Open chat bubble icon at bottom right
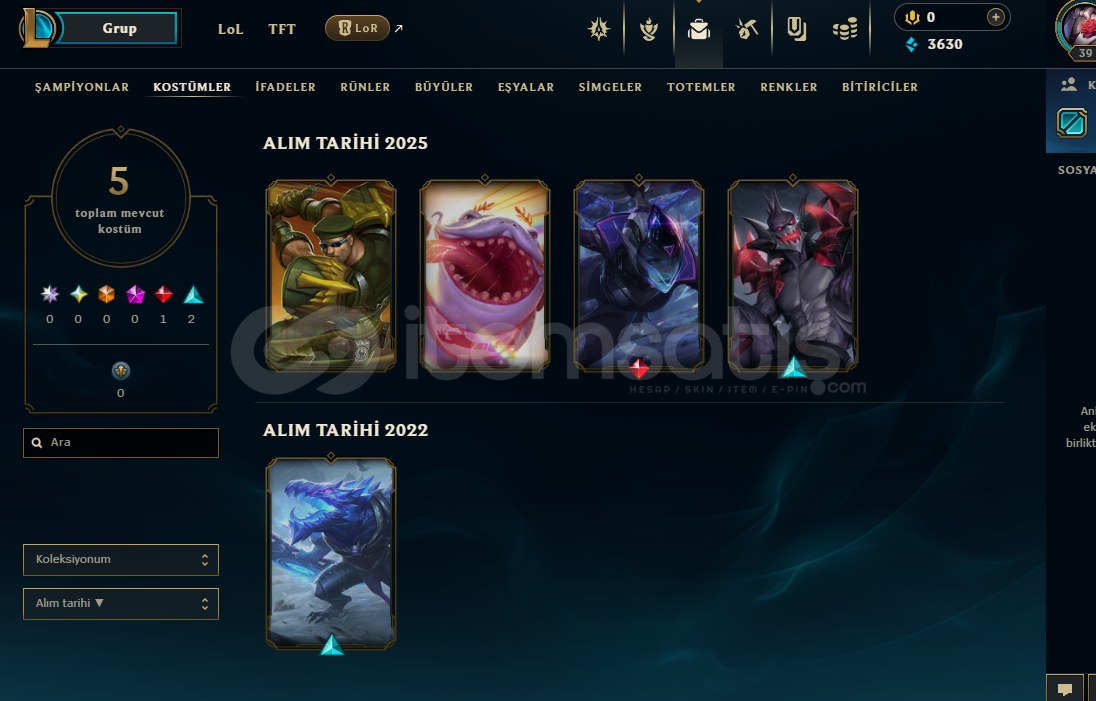Screen dimensions: 1096x701 [x=1065, y=689]
